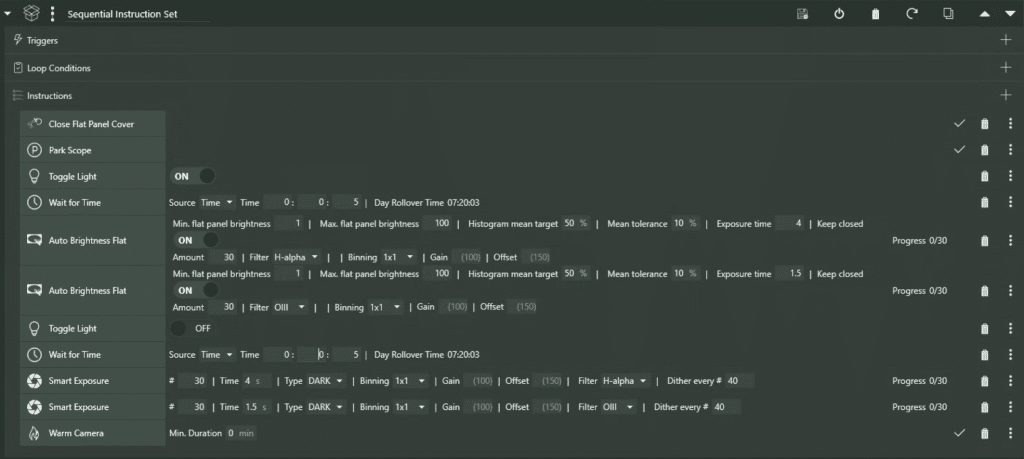This screenshot has height=459, width=1024.
Task: Open the H-alpha filter dropdown in first flat
Action: tap(297, 257)
